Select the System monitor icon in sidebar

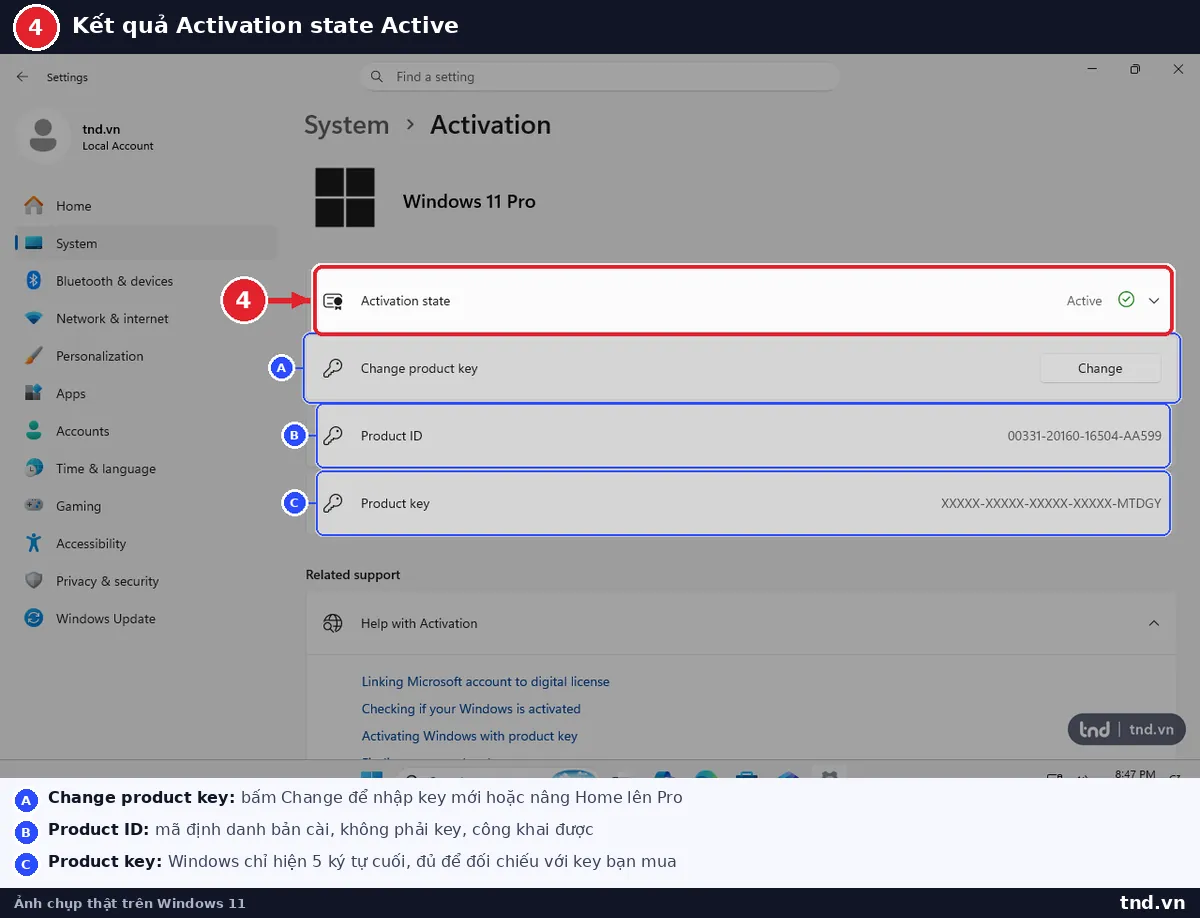pos(34,243)
